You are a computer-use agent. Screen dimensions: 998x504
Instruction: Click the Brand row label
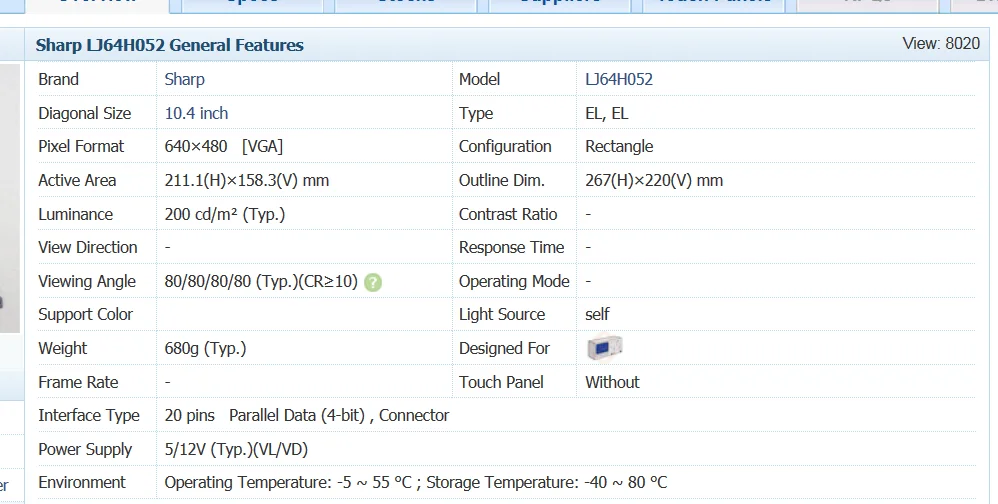pyautogui.click(x=59, y=79)
